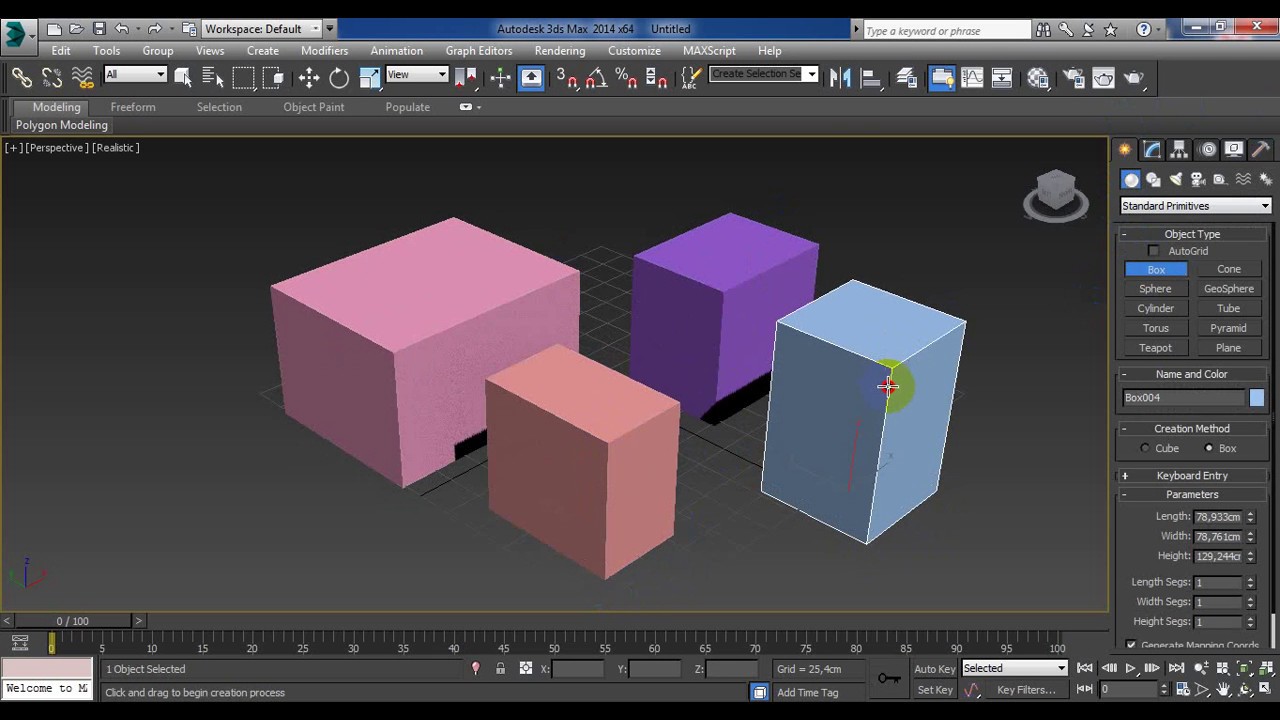This screenshot has width=1280, height=720.
Task: Open Key Filters dialog
Action: pos(1026,690)
